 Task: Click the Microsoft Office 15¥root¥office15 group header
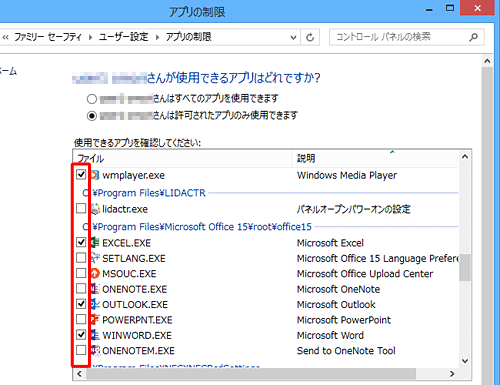point(197,227)
